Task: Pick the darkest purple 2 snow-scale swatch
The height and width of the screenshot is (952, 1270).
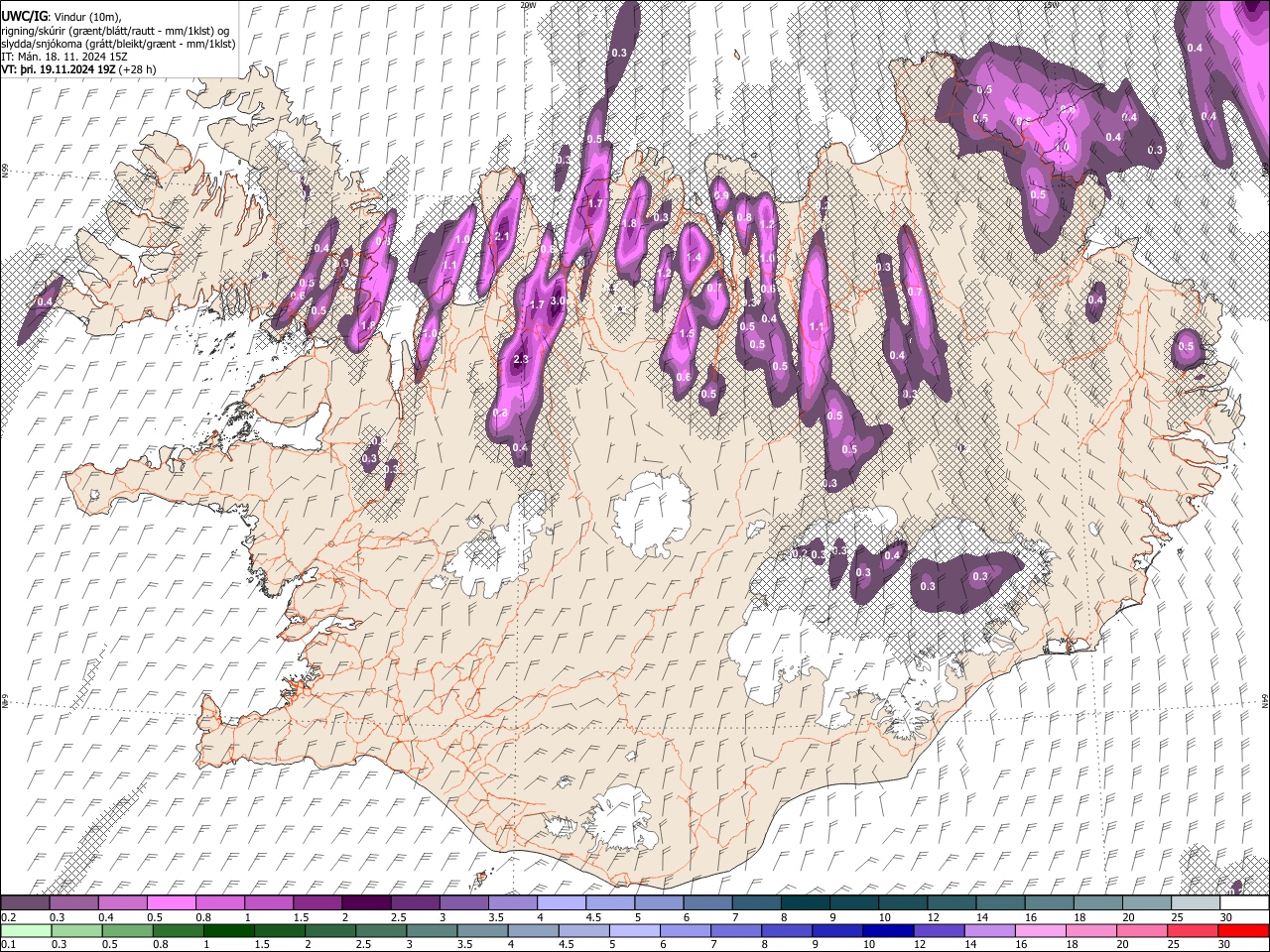Action: (365, 902)
